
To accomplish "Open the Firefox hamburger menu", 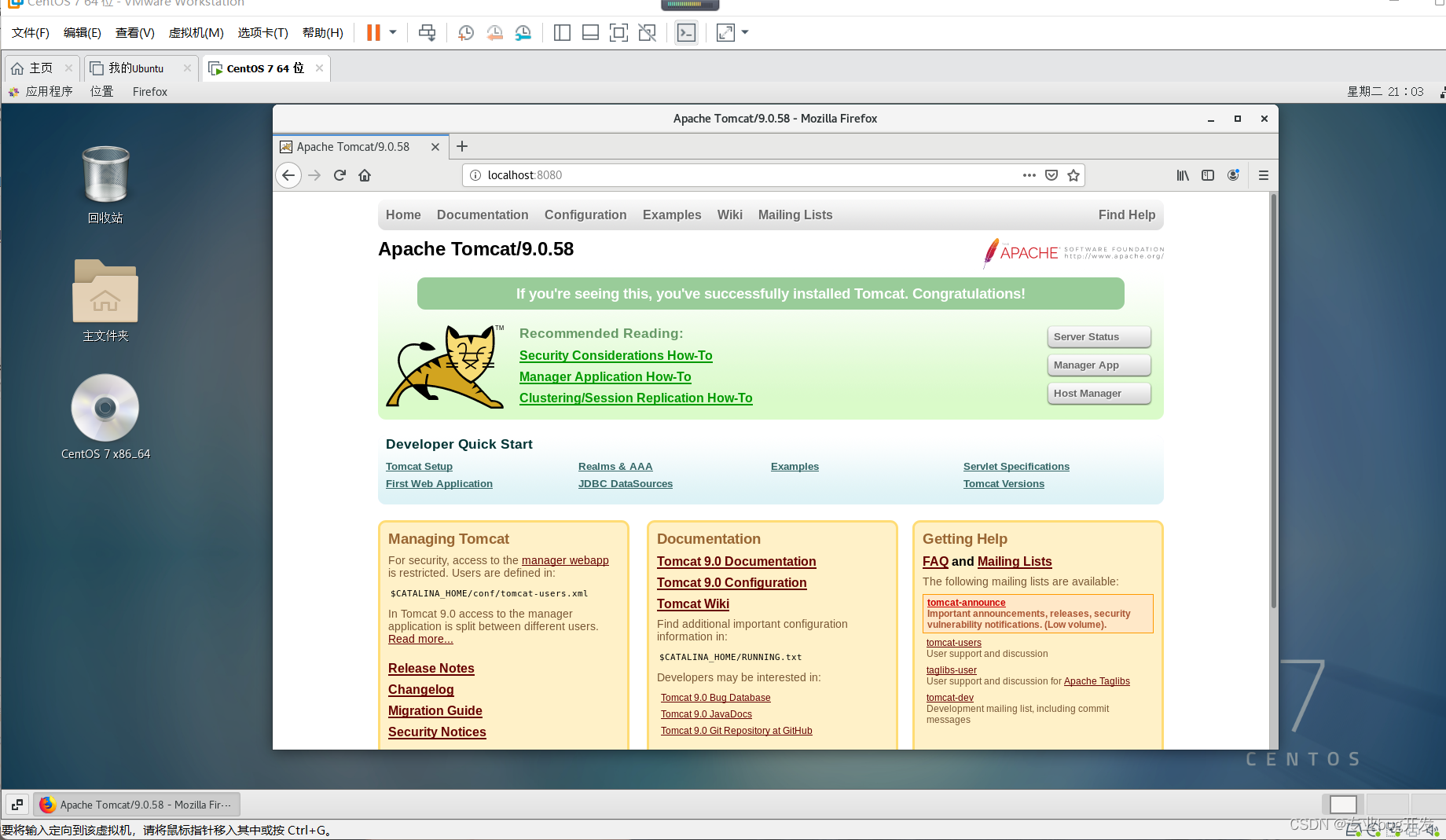I will tap(1264, 175).
